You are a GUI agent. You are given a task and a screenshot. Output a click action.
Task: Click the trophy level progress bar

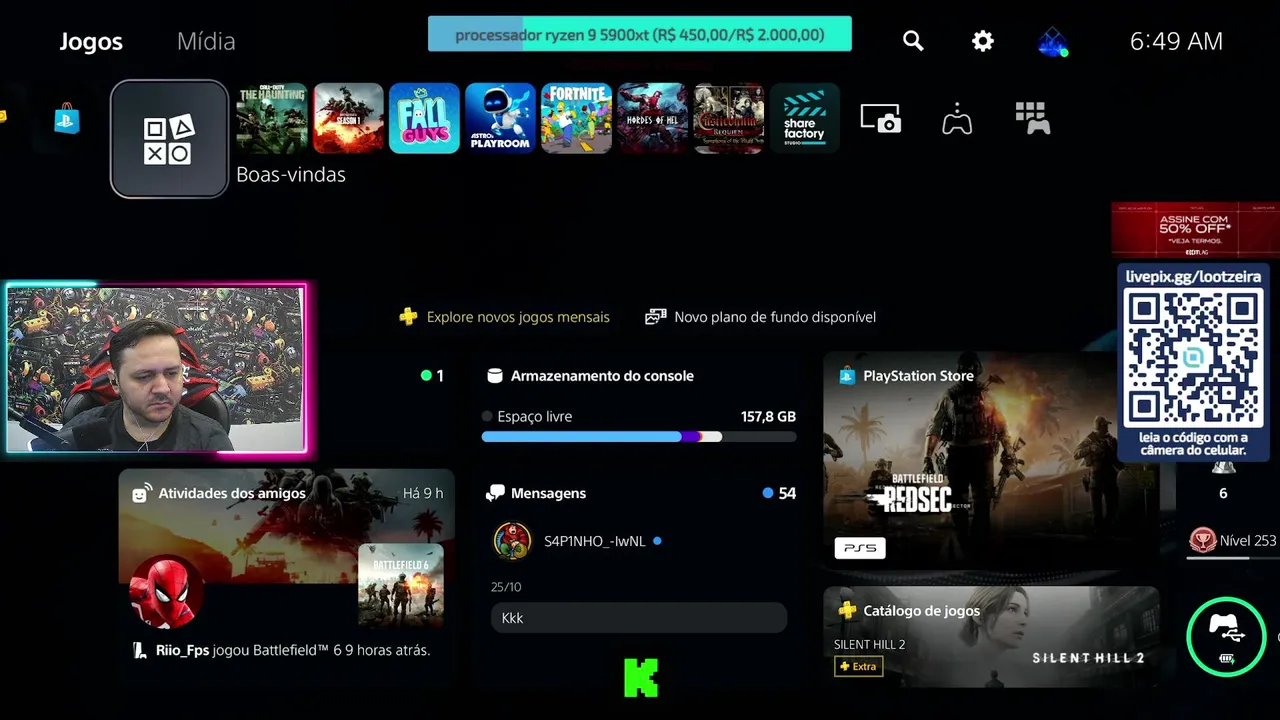pyautogui.click(x=1232, y=558)
